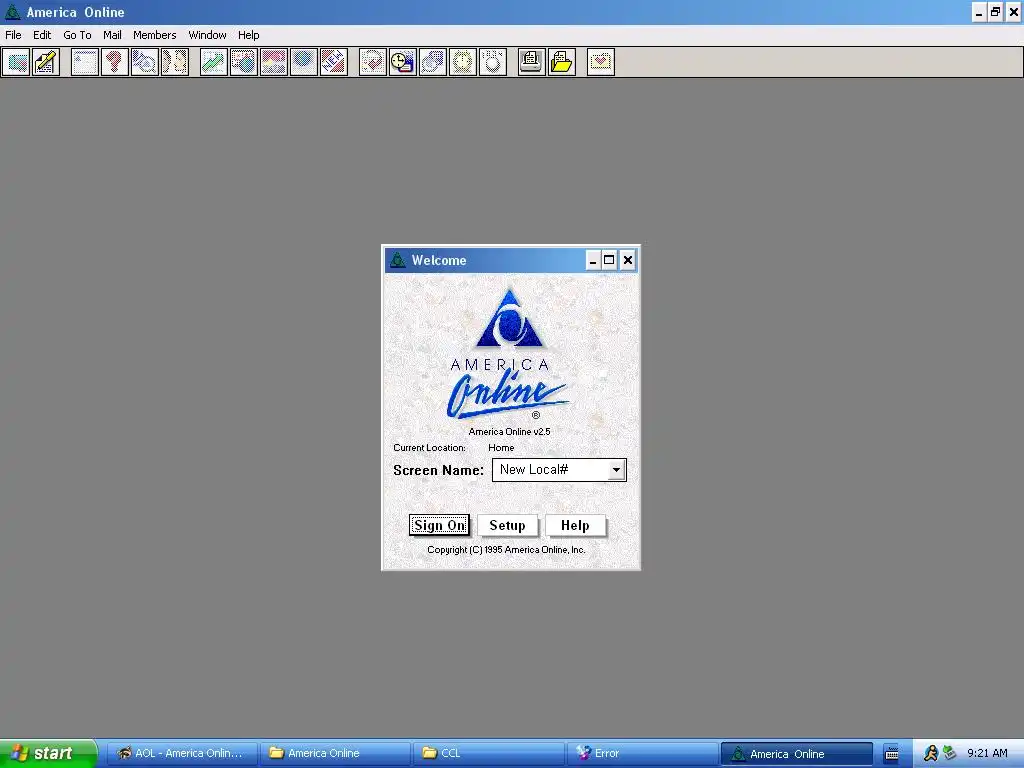
Task: Click the File Search disks magnifier icon
Action: (x=433, y=62)
